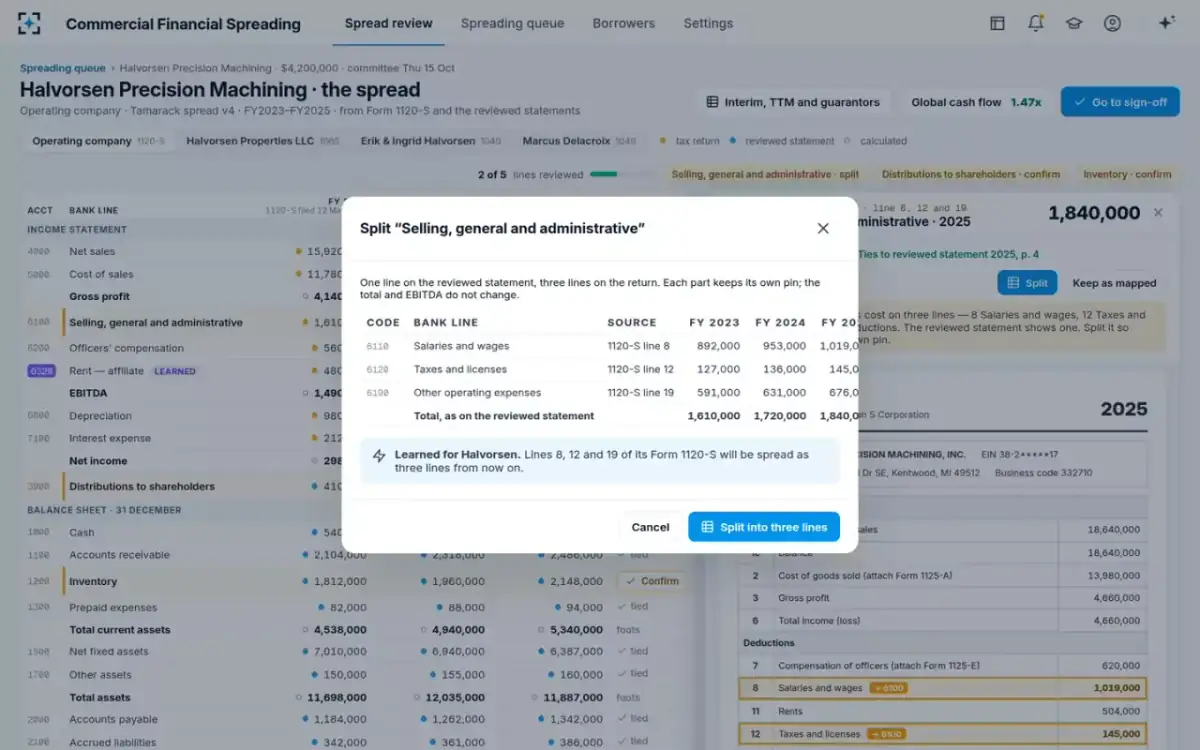Open the Settings tab
Screen dimensions: 1200x750
click(x=708, y=23)
